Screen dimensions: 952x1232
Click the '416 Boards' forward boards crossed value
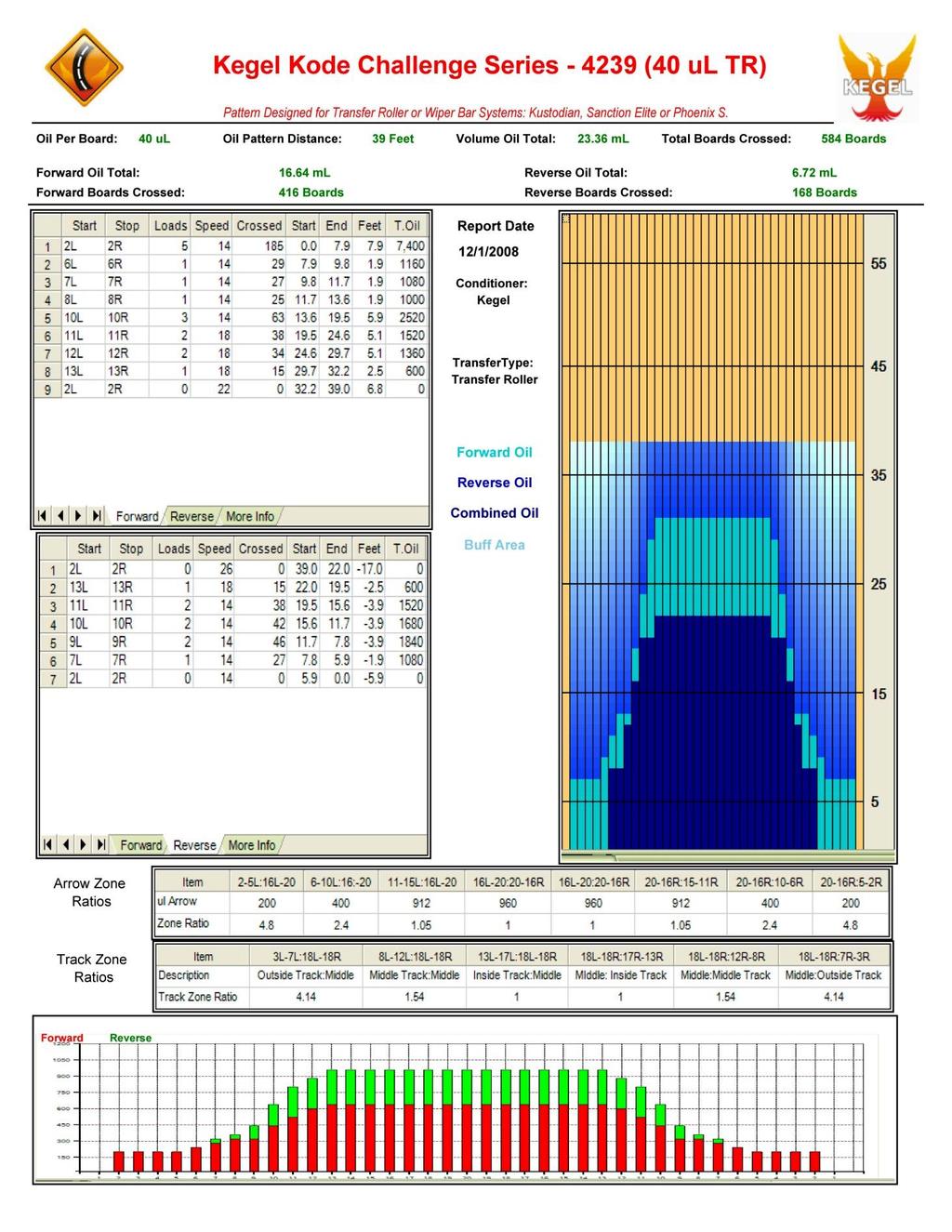(311, 192)
